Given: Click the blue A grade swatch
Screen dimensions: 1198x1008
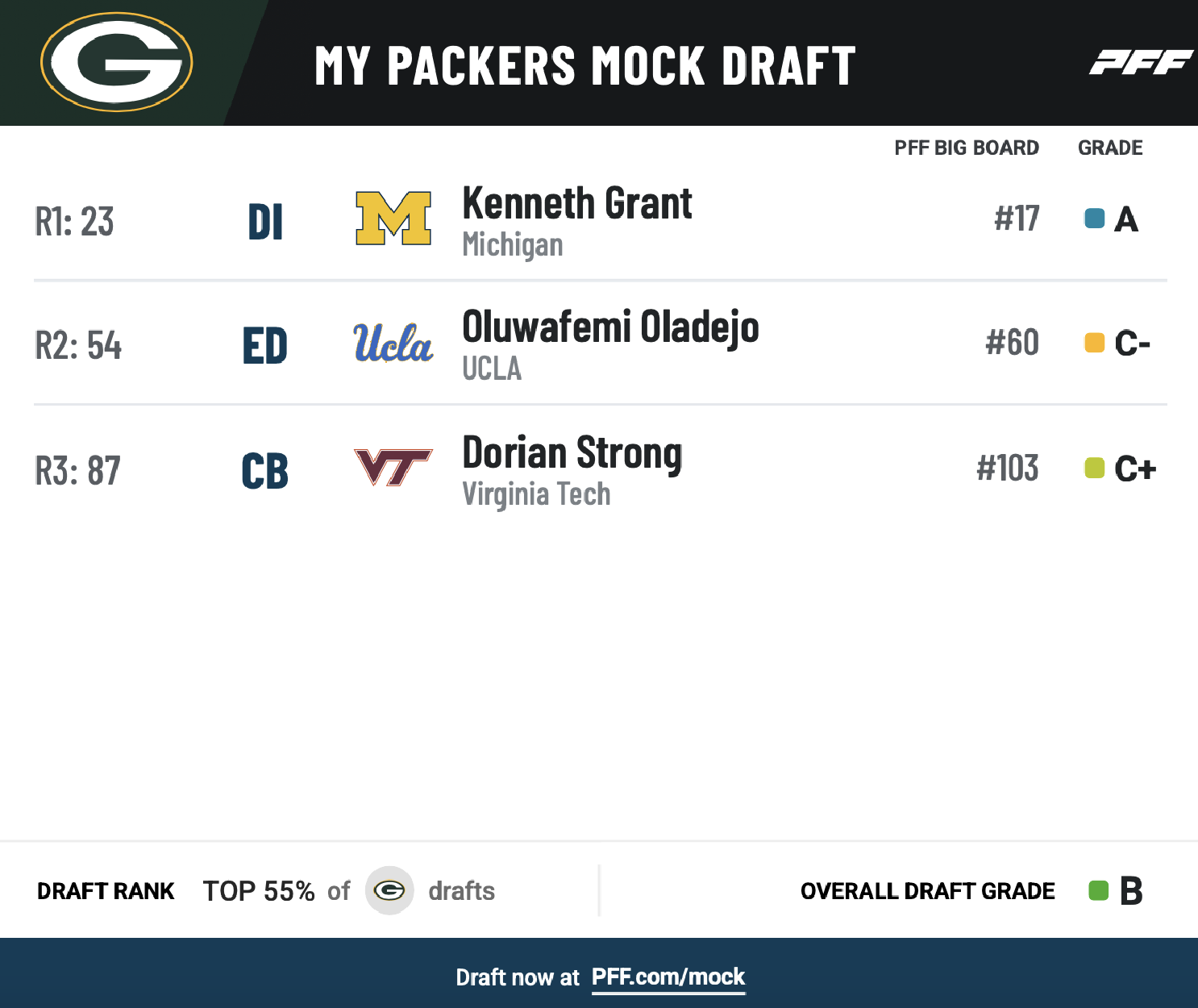Looking at the screenshot, I should coord(1094,219).
